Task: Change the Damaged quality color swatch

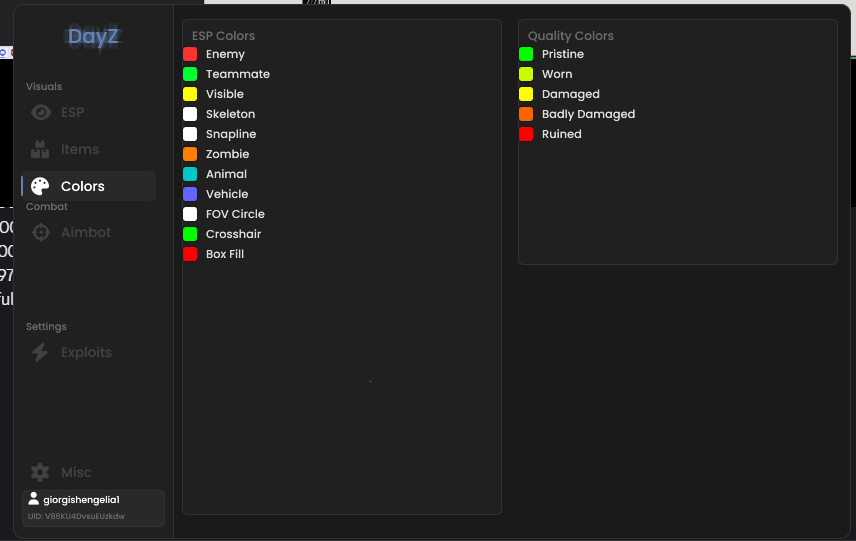Action: 526,94
